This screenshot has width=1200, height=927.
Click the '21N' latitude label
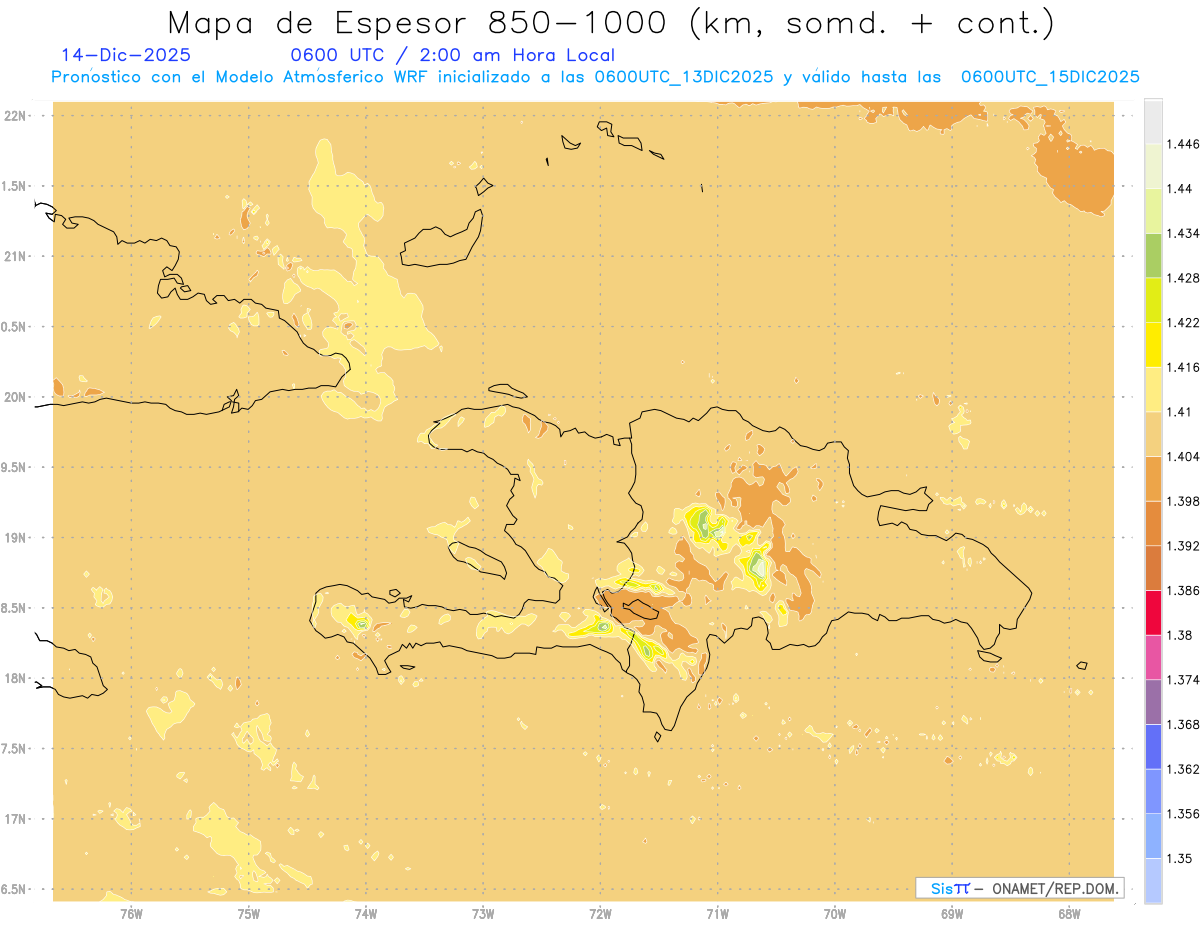coord(15,256)
